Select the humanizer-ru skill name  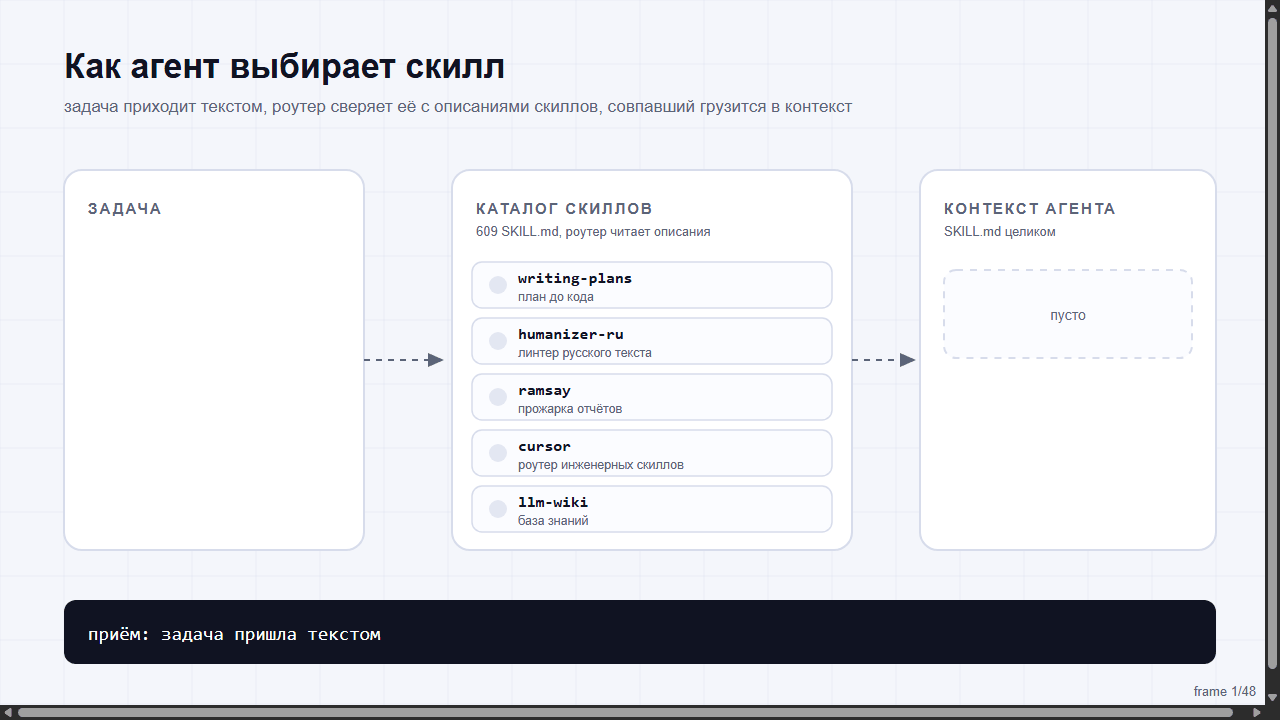coord(571,335)
